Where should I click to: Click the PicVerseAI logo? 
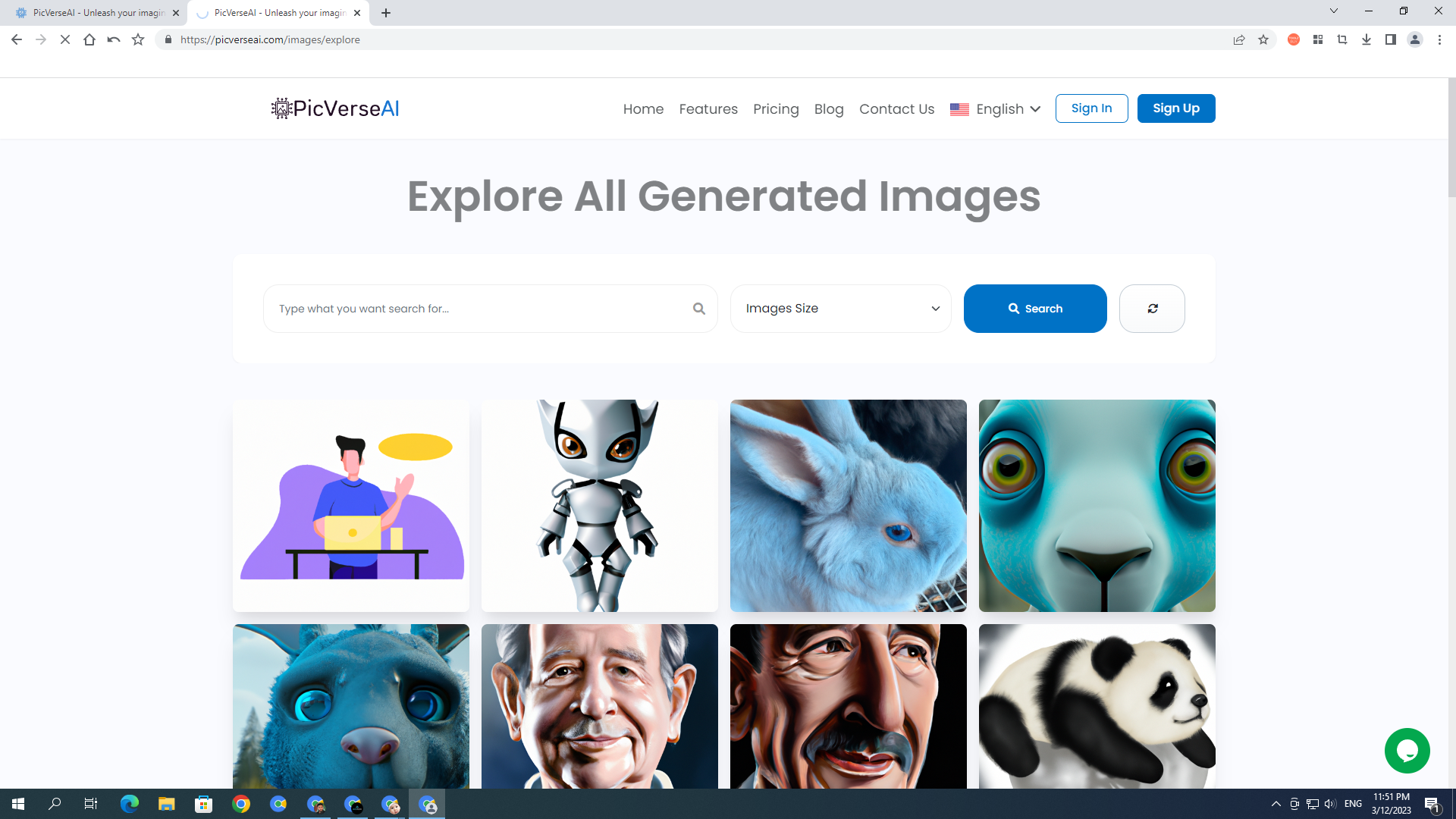[x=335, y=108]
